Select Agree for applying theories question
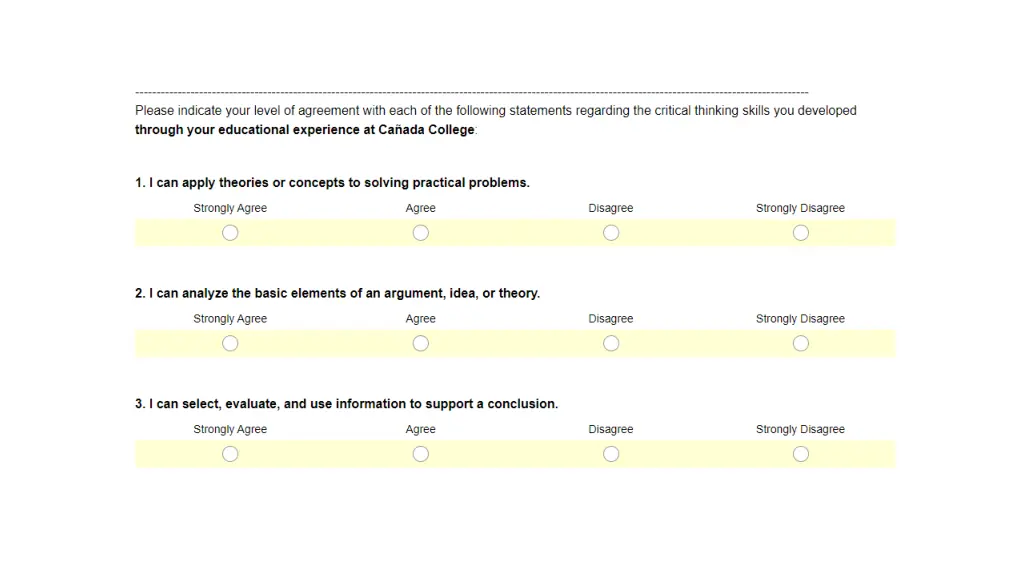 click(421, 232)
